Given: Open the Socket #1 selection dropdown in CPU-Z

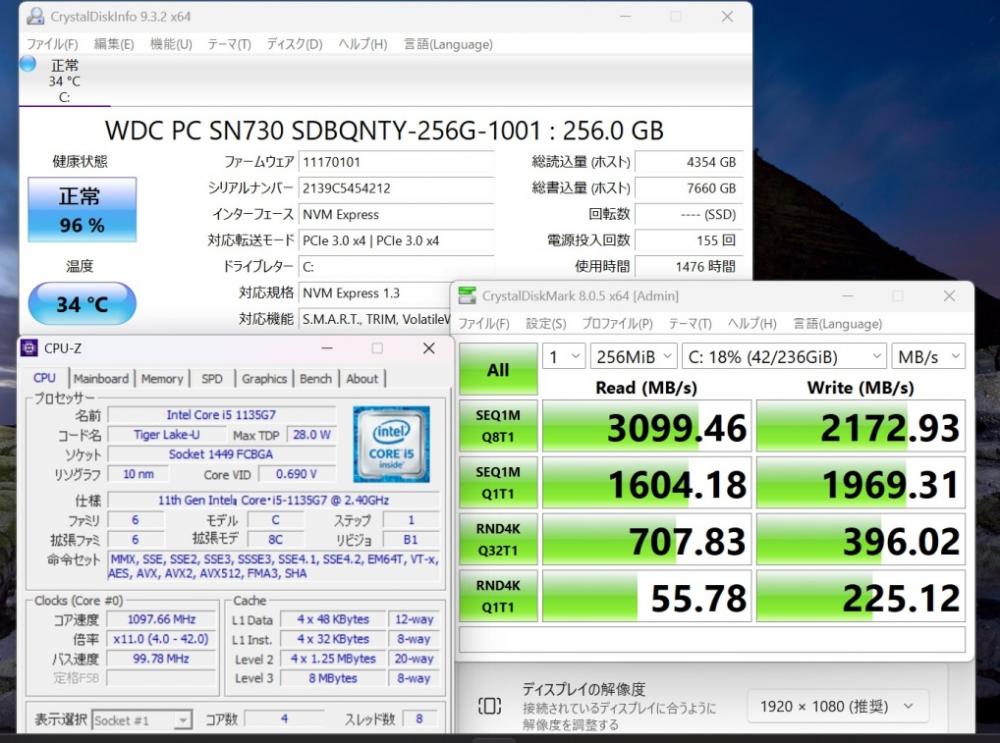Looking at the screenshot, I should (142, 720).
